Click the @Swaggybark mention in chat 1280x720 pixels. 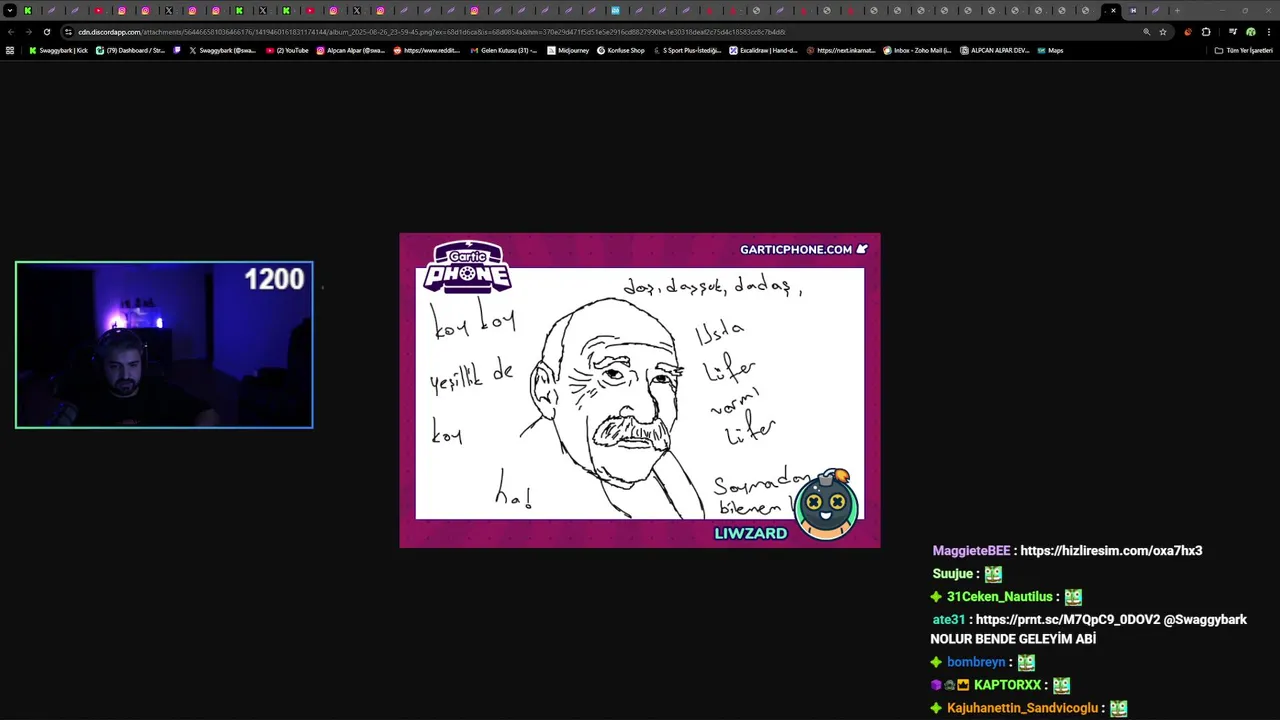coord(1205,620)
